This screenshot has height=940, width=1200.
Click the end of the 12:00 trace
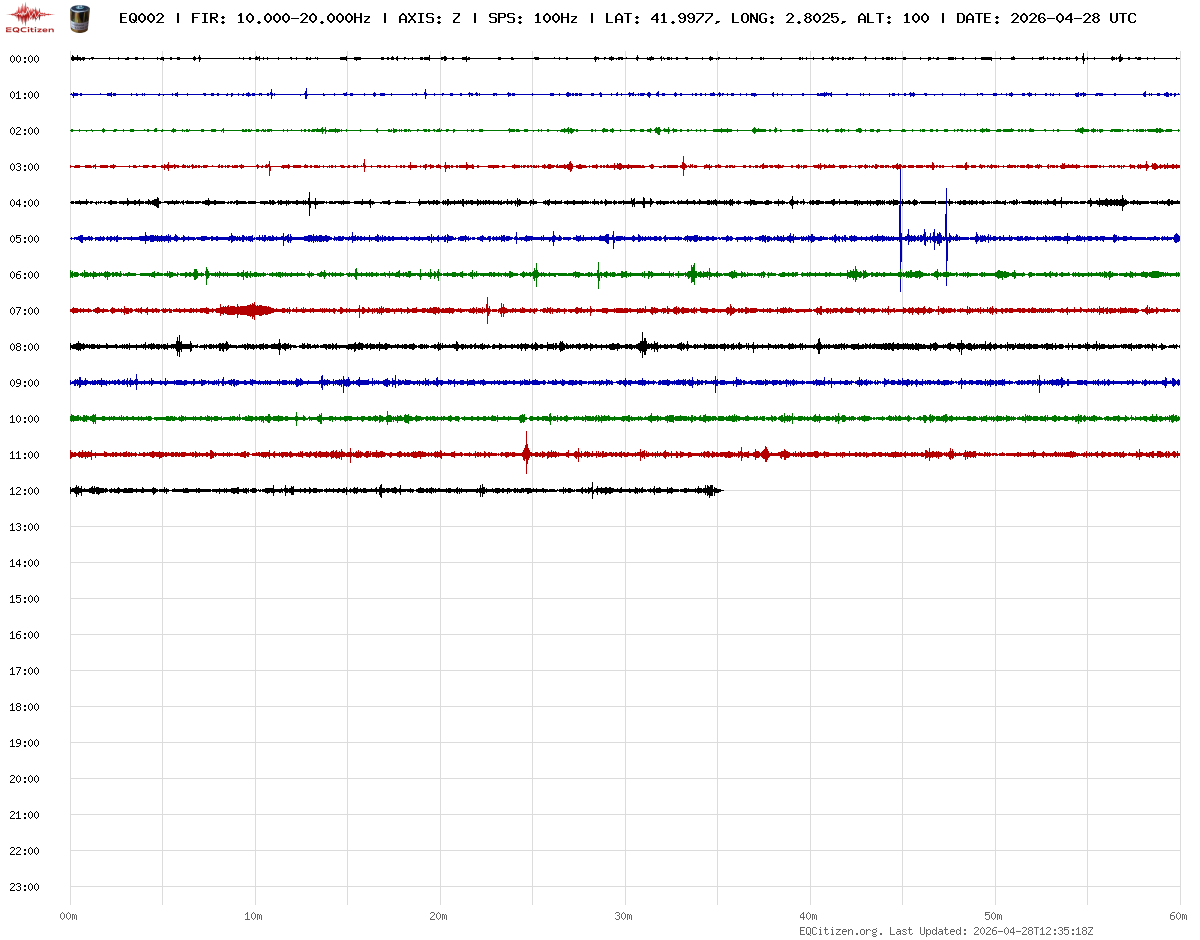coord(718,490)
